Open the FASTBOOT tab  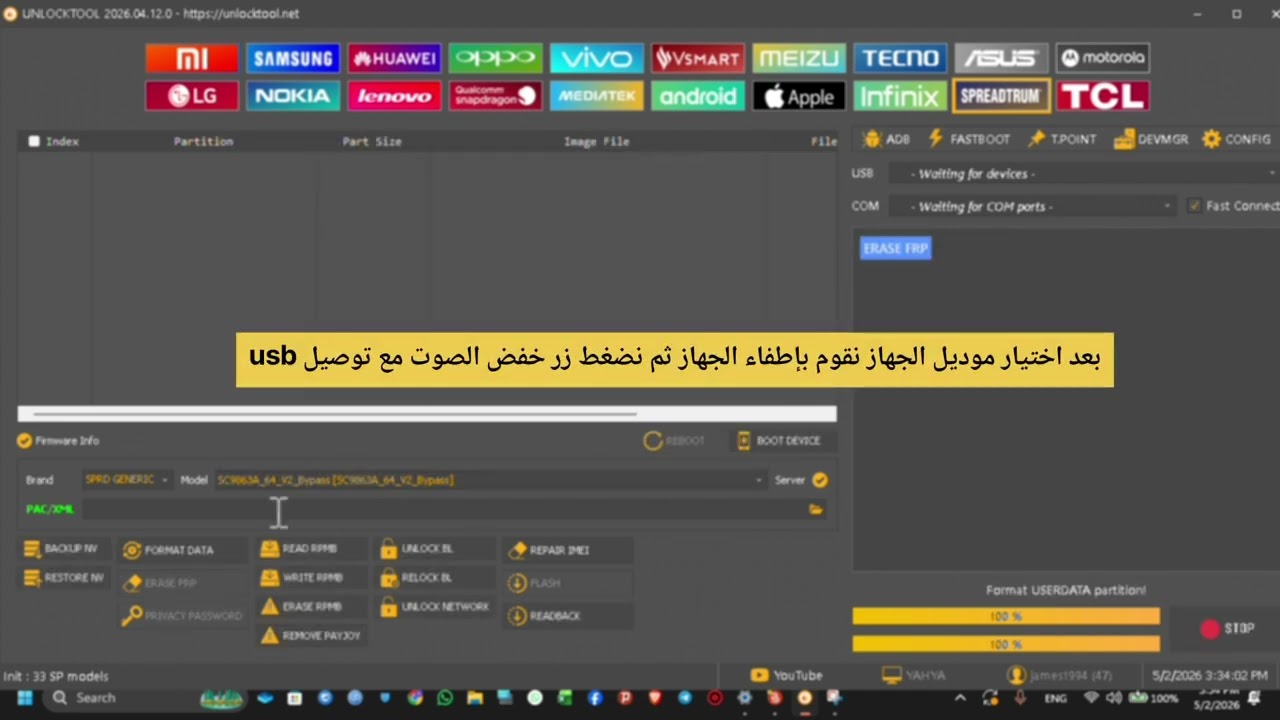tap(969, 139)
